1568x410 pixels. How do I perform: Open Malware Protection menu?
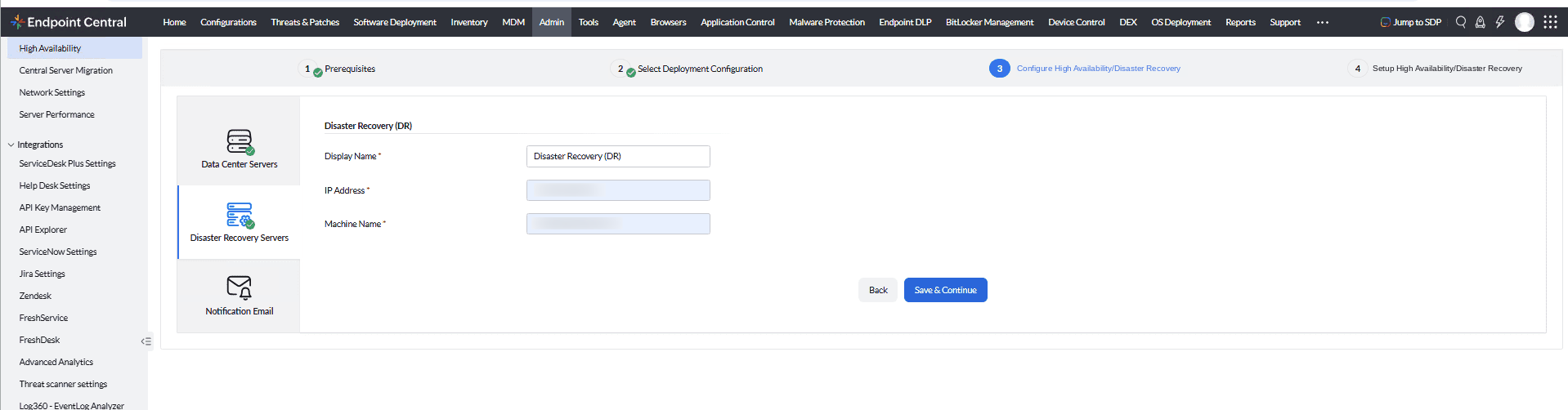827,22
